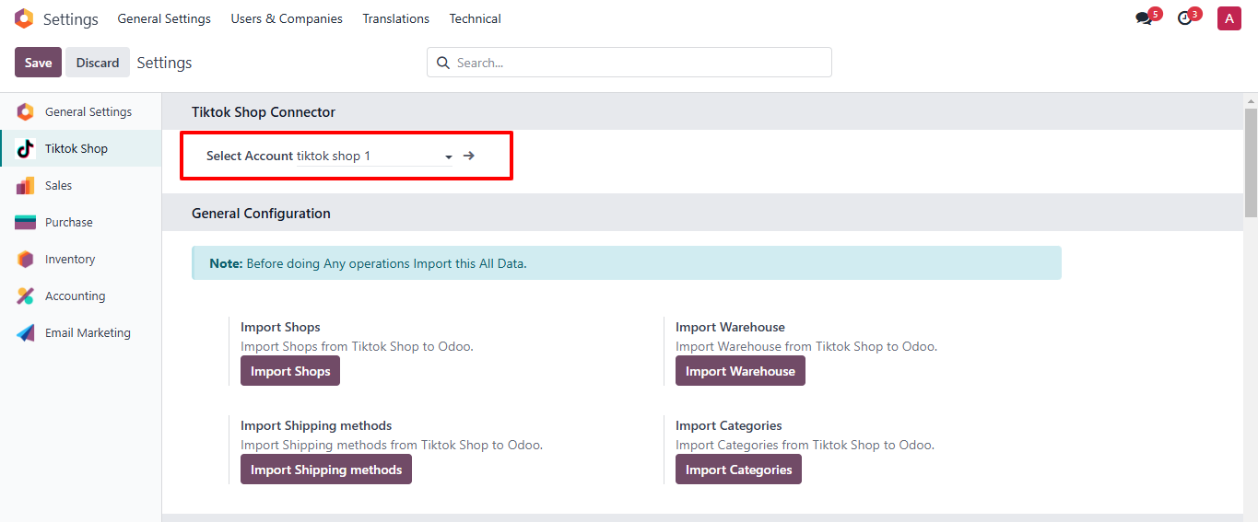This screenshot has width=1258, height=522.
Task: Open the Translations menu
Action: click(x=396, y=19)
